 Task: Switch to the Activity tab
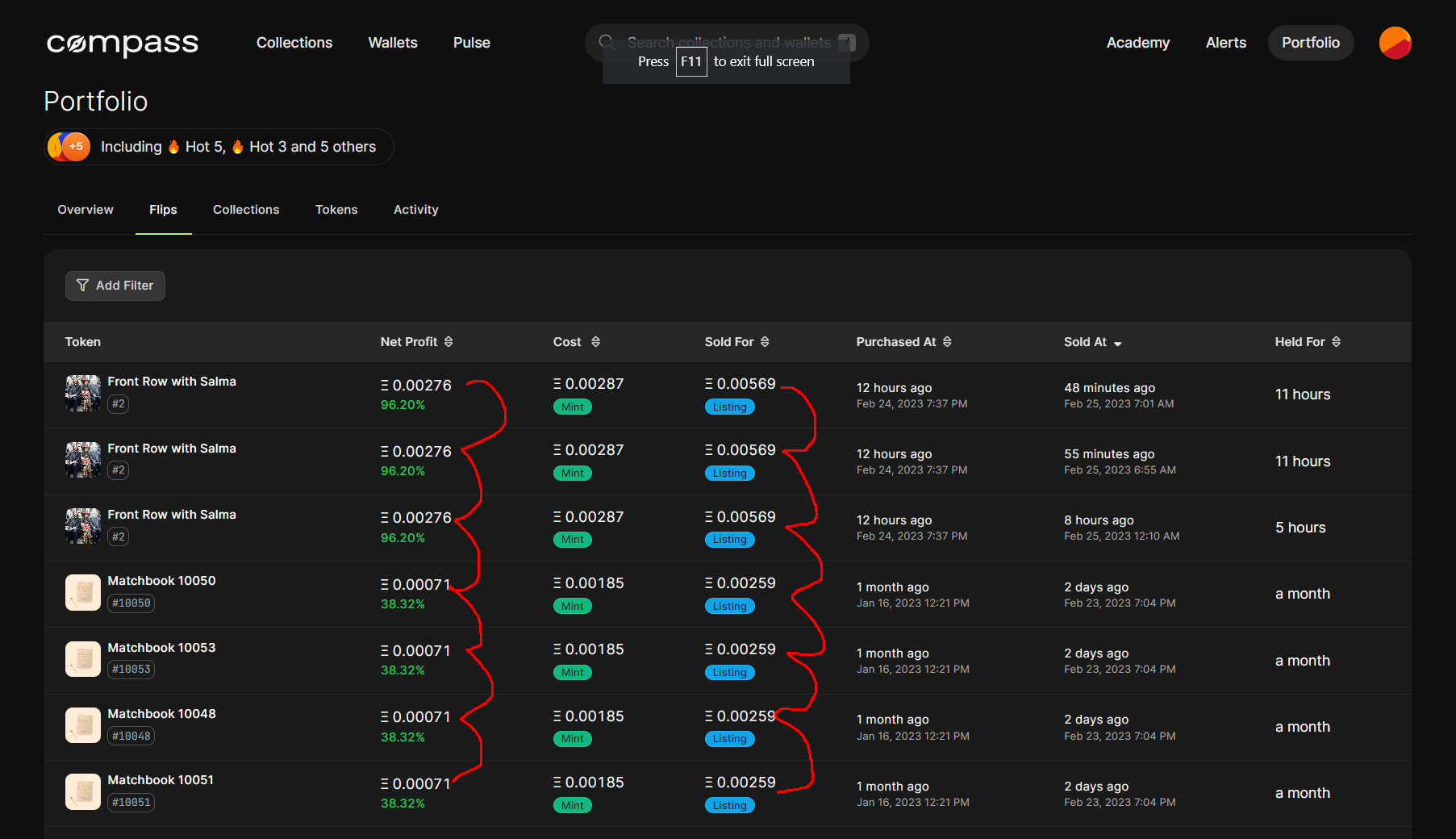tap(415, 210)
